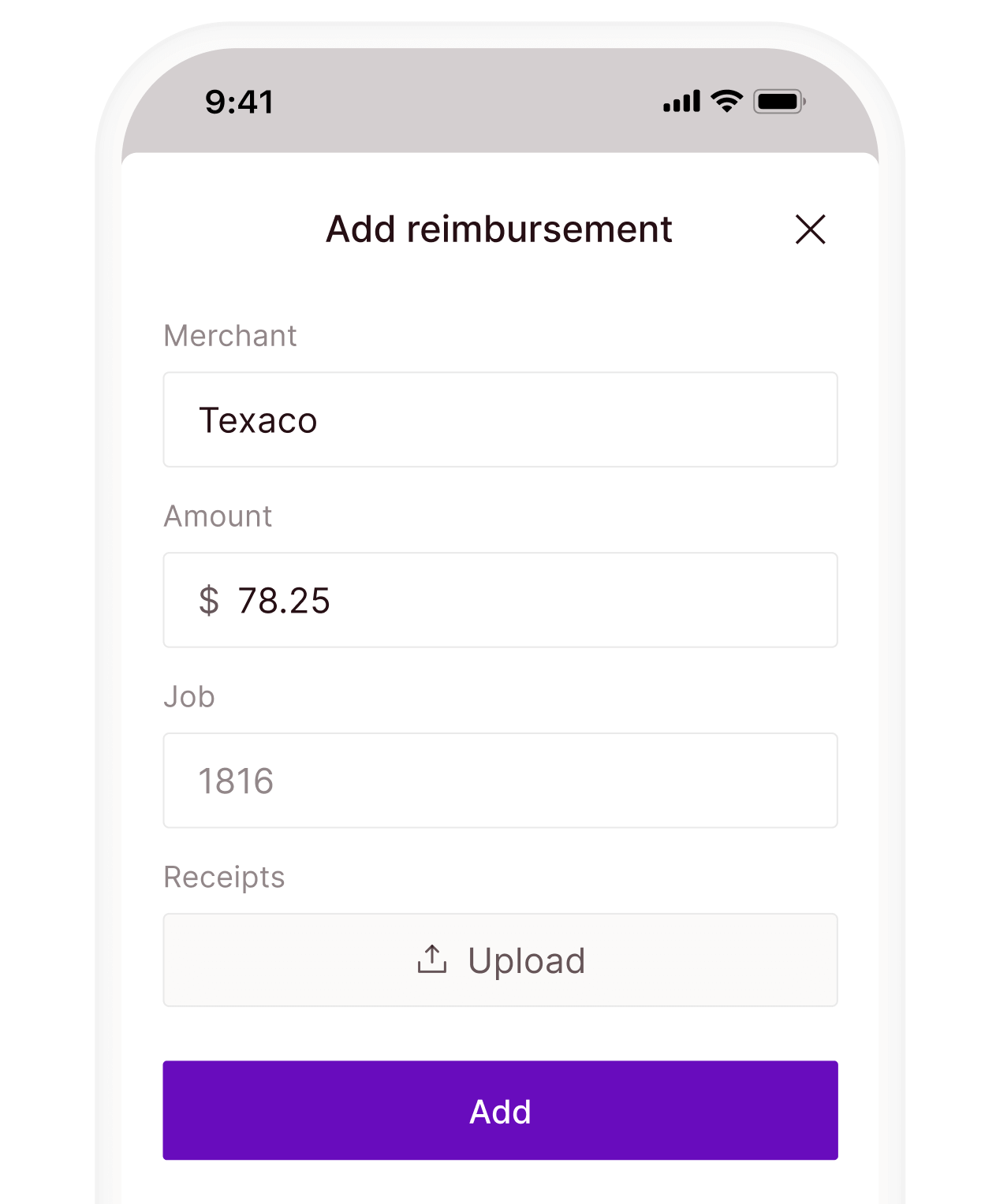Tap the upload arrow icon

click(x=432, y=960)
